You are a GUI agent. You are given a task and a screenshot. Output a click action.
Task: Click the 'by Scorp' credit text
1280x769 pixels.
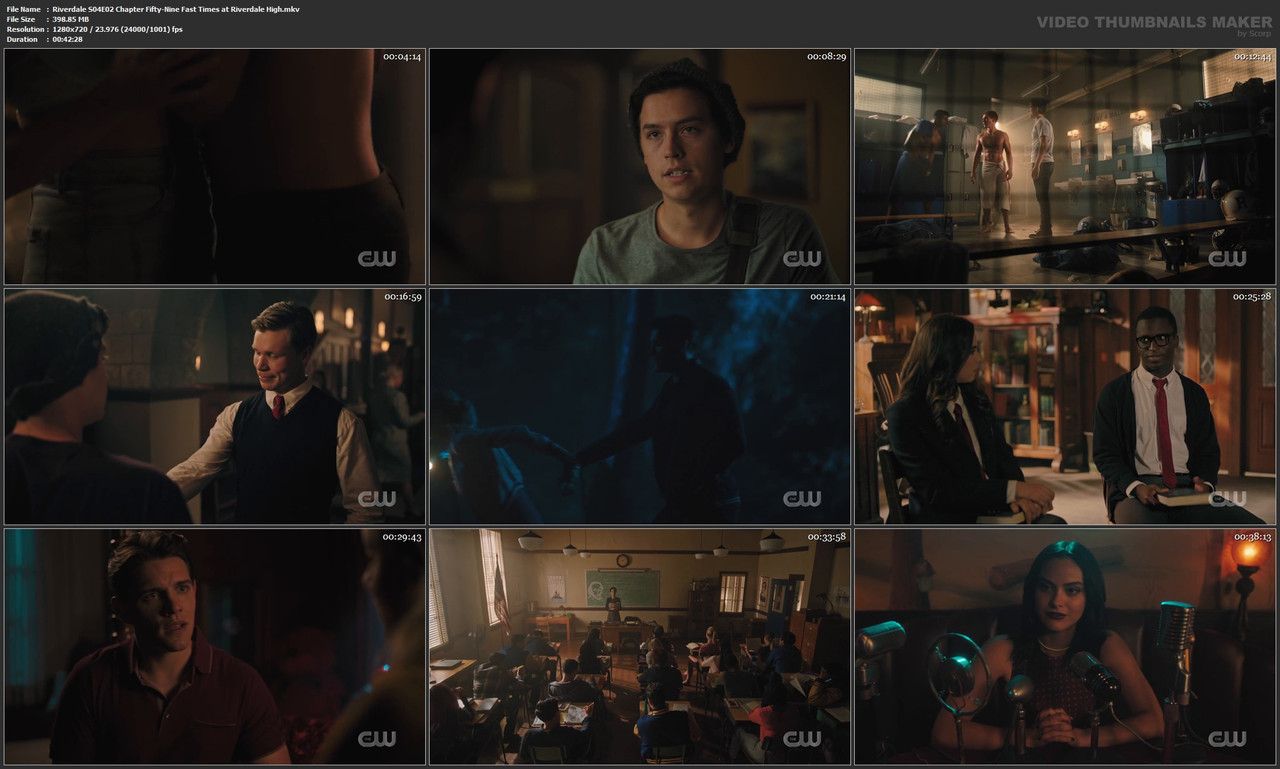tap(1255, 33)
